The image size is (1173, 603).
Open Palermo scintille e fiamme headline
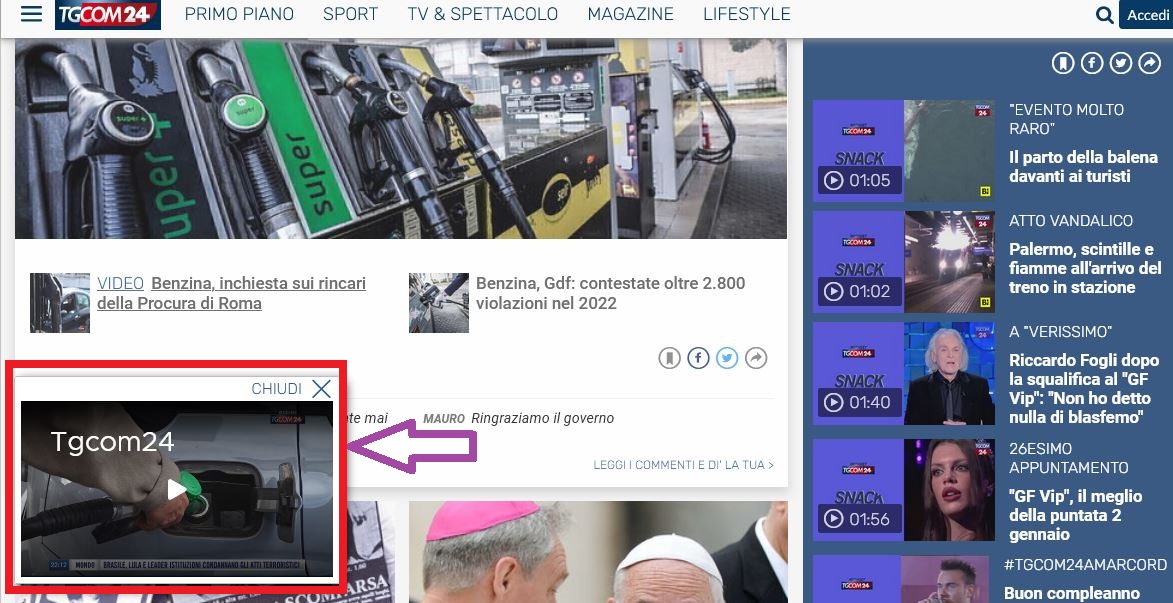click(1085, 268)
